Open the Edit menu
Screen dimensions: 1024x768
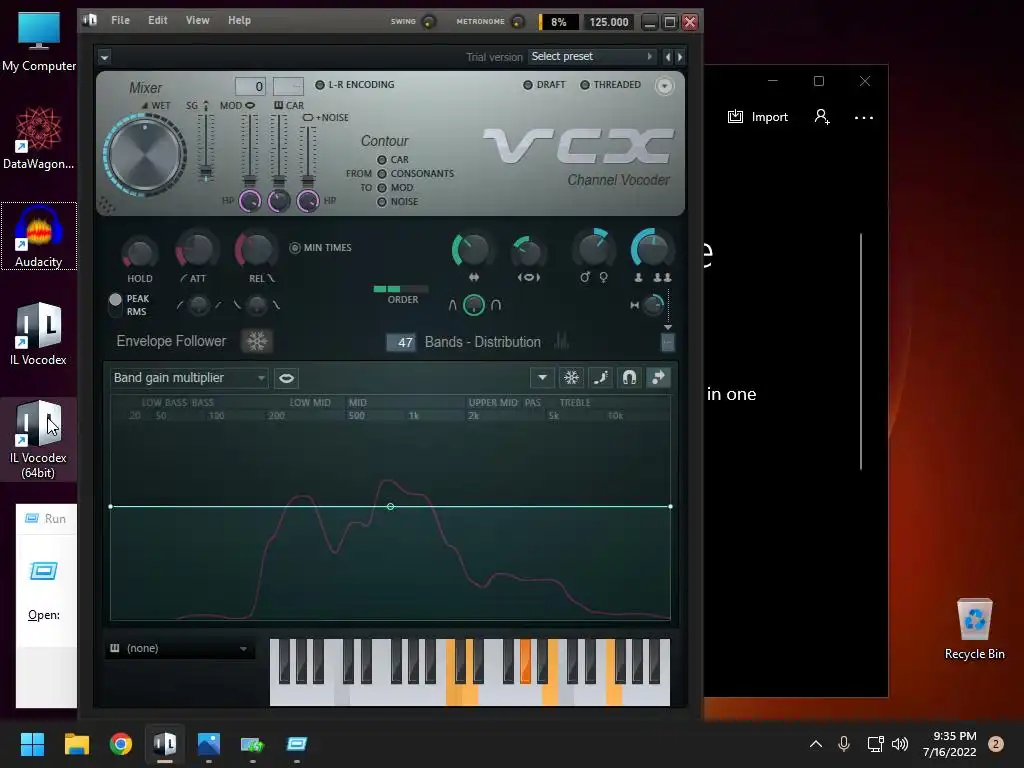coord(157,20)
